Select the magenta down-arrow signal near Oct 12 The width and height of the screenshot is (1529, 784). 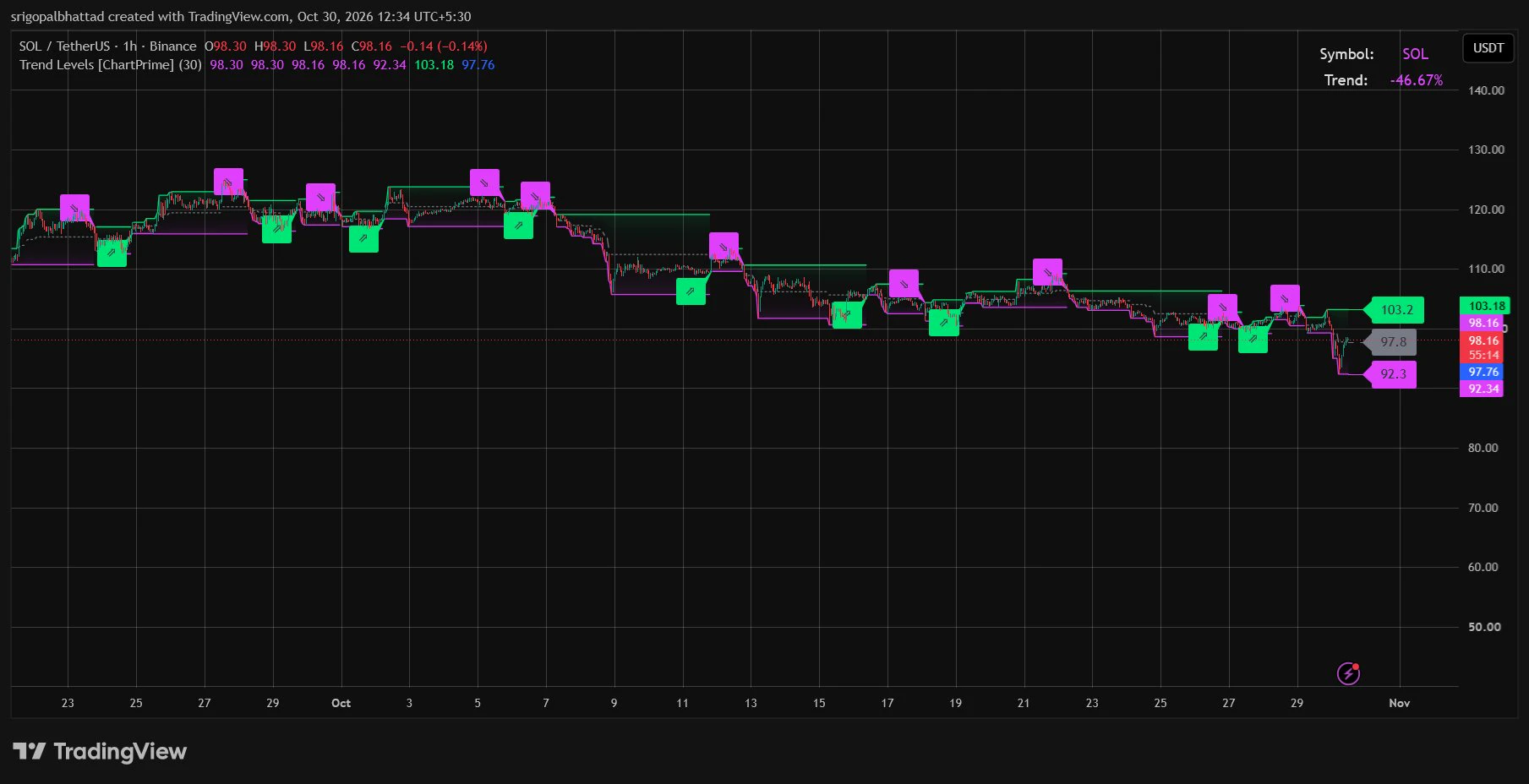pyautogui.click(x=724, y=247)
